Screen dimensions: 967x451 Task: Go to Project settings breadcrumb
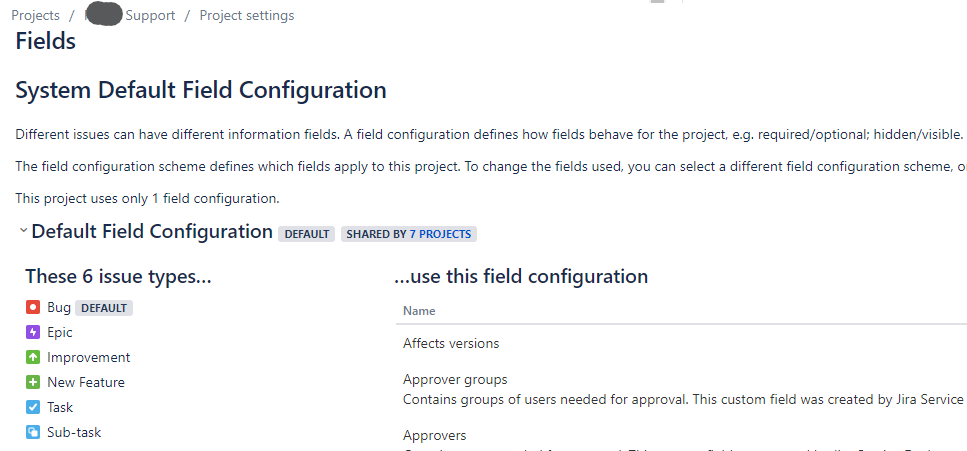click(247, 15)
